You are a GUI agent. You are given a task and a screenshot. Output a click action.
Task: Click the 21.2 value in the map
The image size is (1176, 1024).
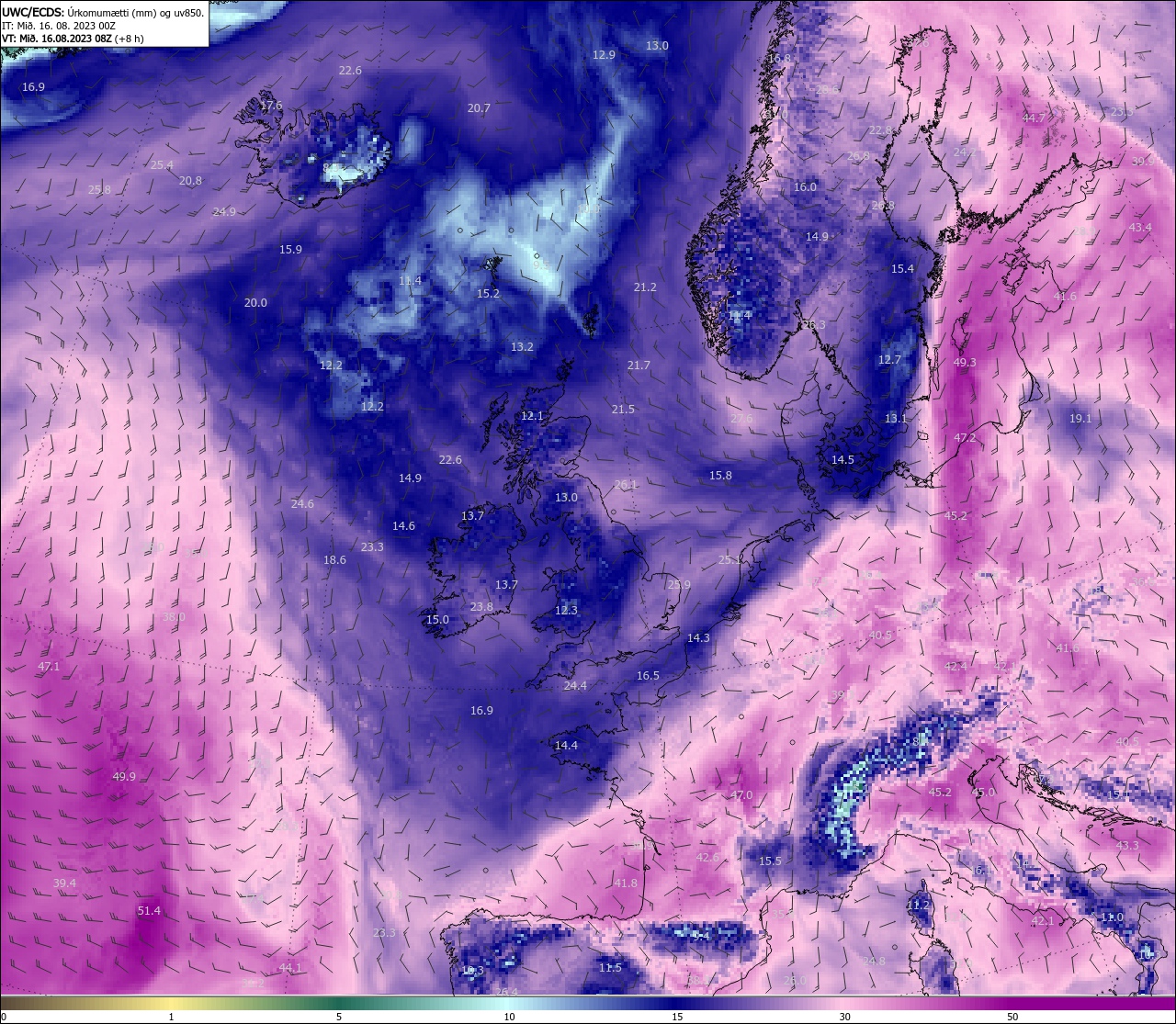[x=645, y=287]
